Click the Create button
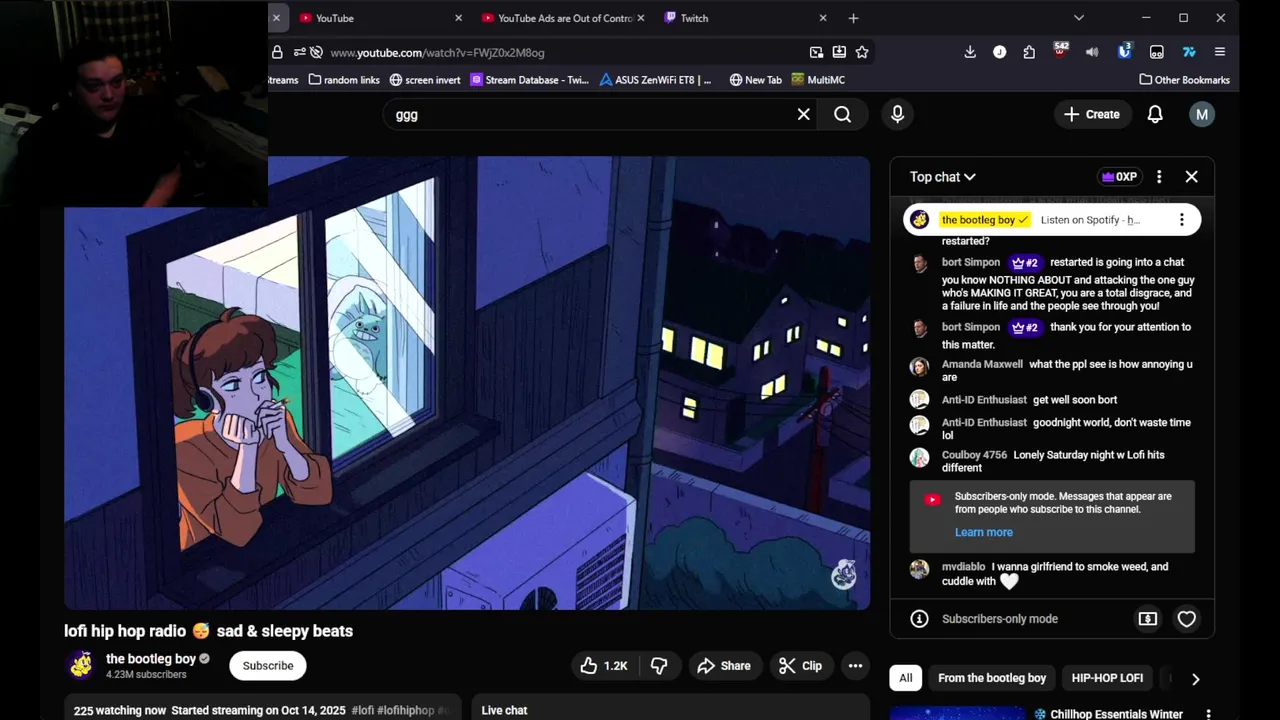 click(1091, 115)
